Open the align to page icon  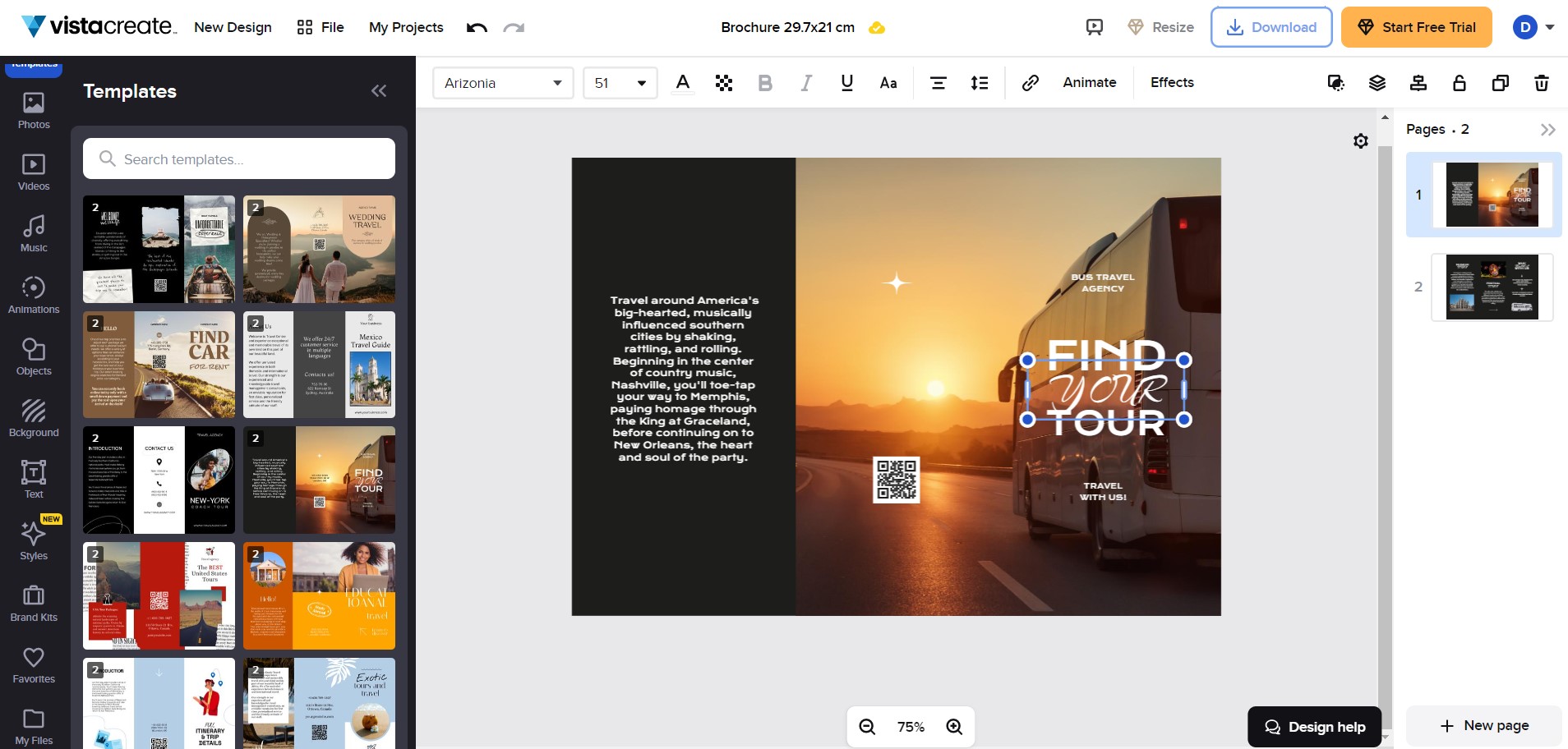coord(1418,83)
